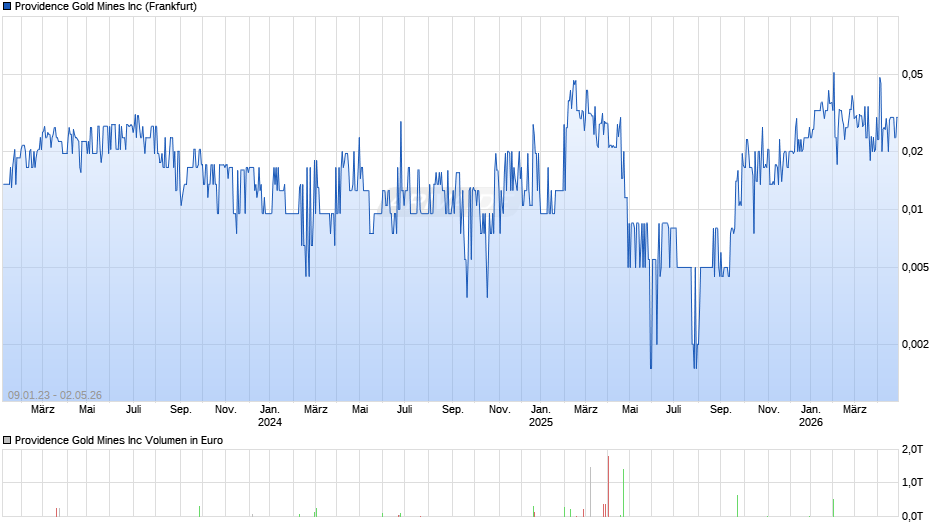Click the 0,05 price axis label

[x=912, y=74]
